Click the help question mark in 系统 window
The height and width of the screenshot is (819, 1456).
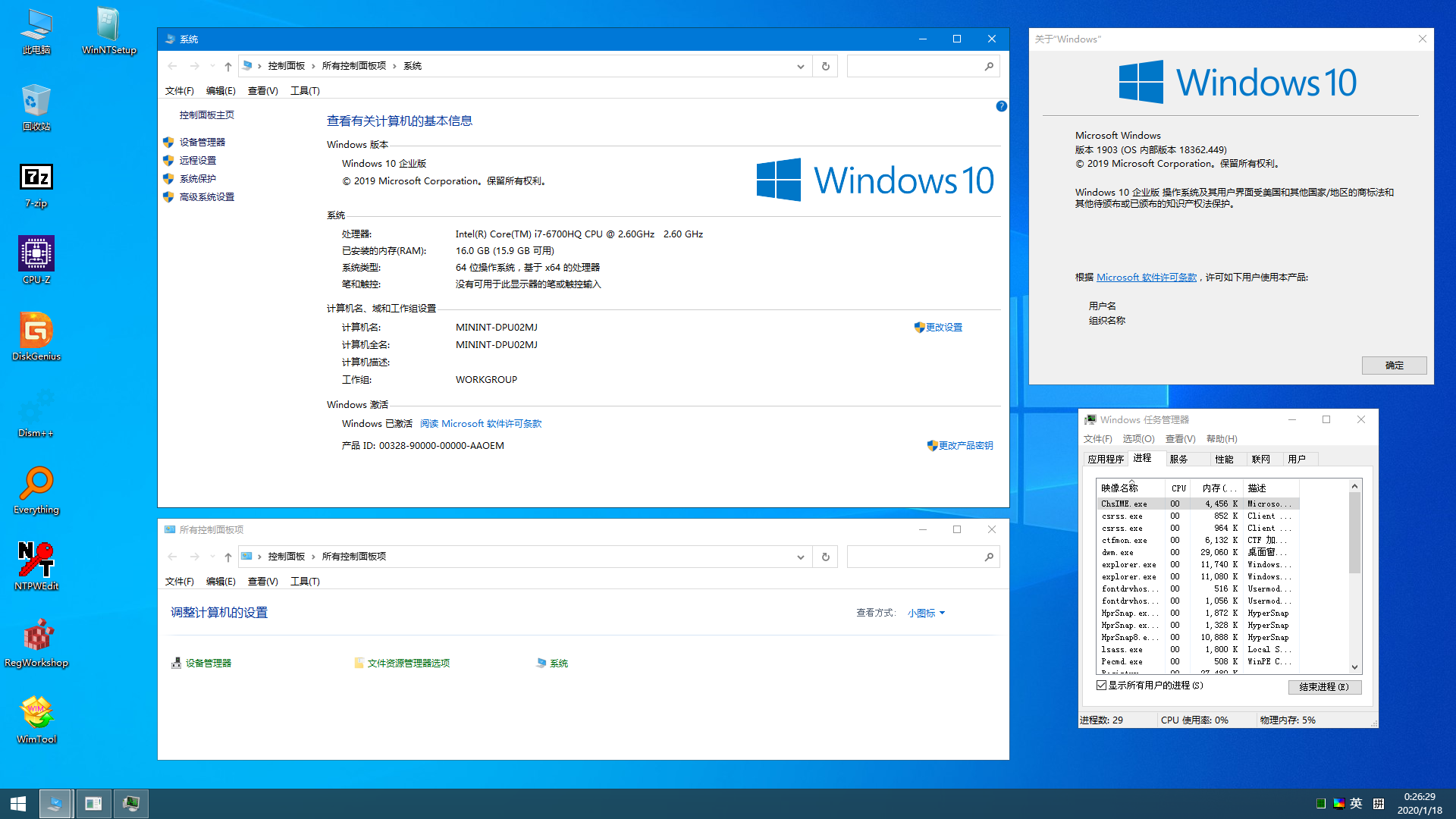[1001, 106]
